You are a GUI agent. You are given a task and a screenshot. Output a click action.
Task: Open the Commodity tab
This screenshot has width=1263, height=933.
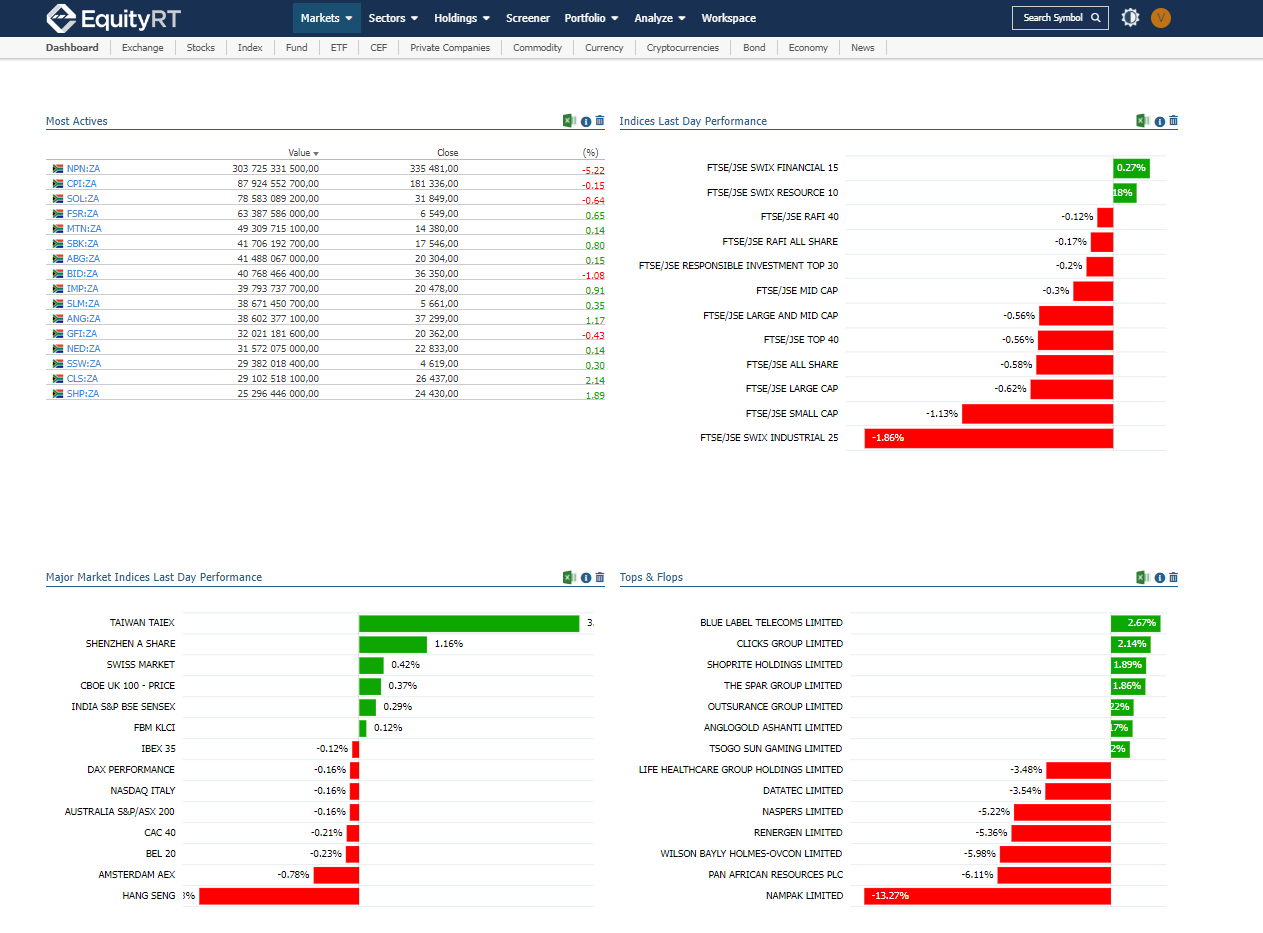point(538,48)
